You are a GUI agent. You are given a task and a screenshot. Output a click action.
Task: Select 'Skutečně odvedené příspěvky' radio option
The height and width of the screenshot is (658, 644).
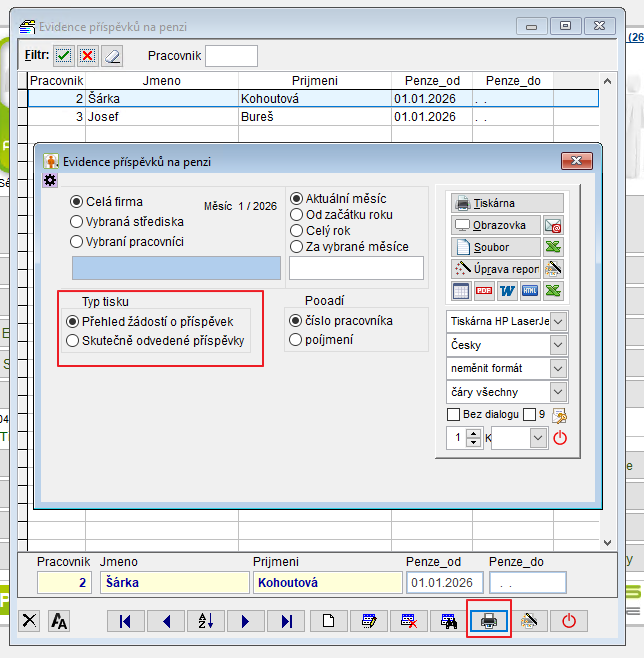(73, 341)
